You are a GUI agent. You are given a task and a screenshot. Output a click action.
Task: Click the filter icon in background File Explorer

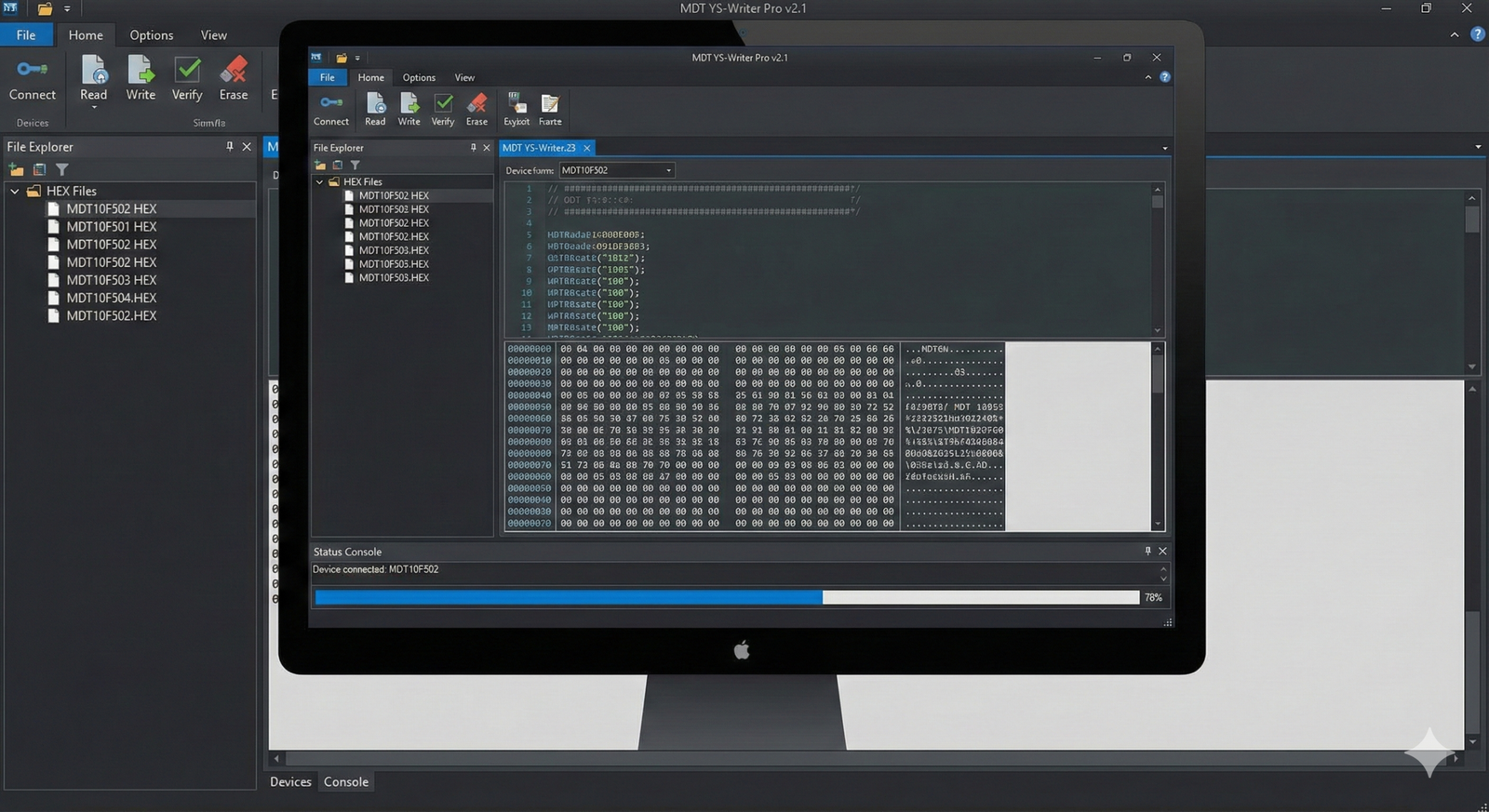(62, 169)
